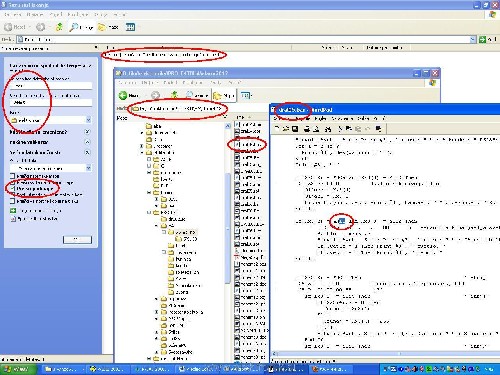500x375 pixels.
Task: Click New document icon in WordPad toolbar
Action: tap(277, 129)
